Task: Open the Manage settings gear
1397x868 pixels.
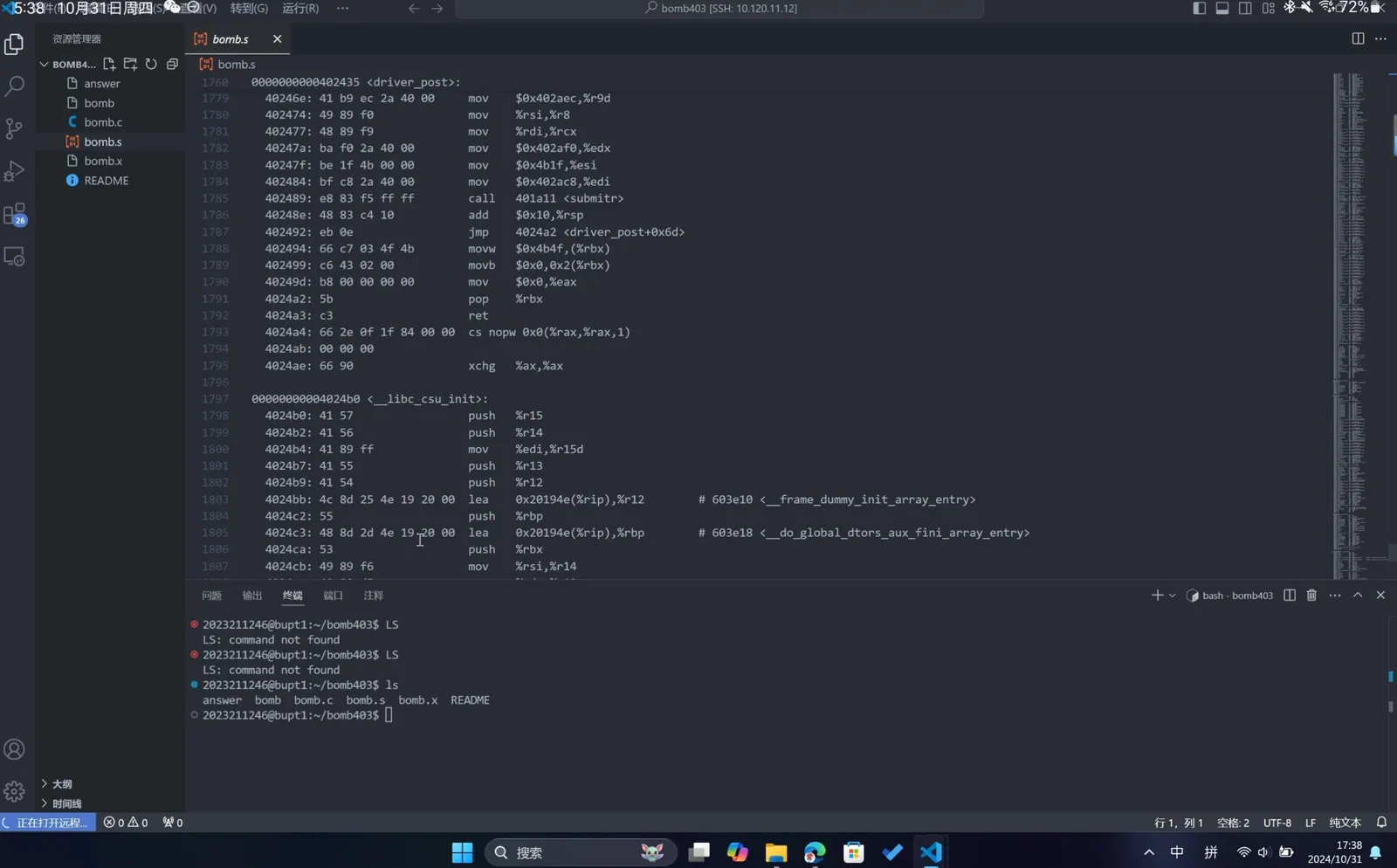Action: coord(15,791)
